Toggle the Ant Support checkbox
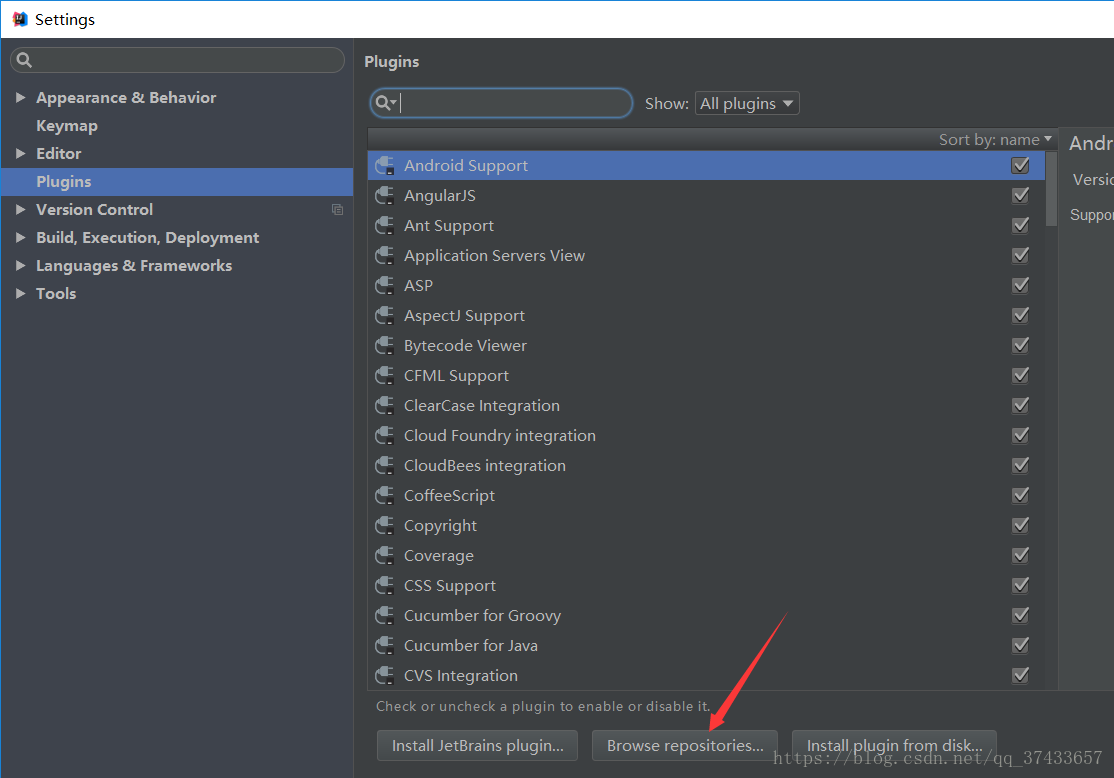1114x778 pixels. coord(1020,225)
